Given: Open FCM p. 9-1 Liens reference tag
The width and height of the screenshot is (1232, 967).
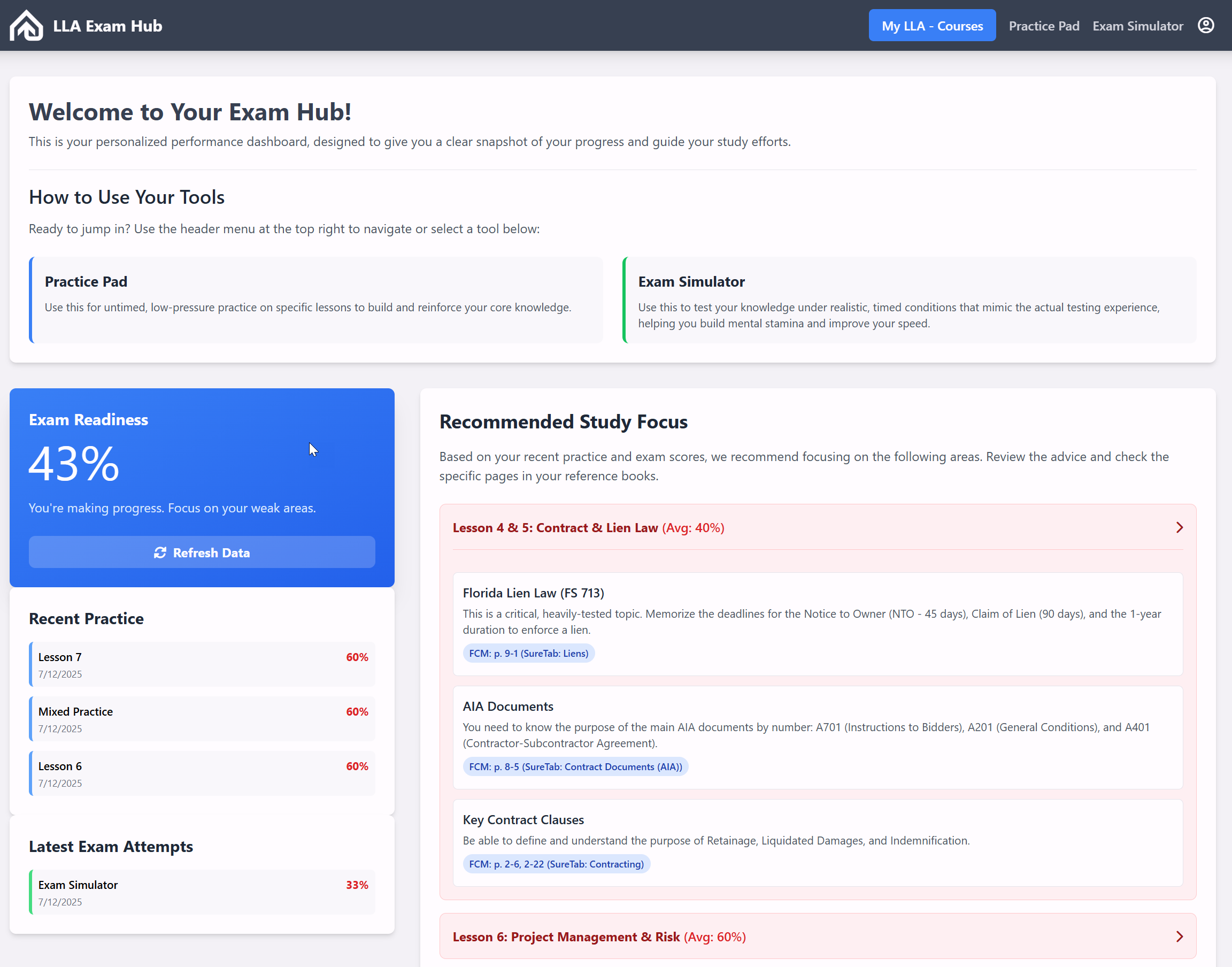Looking at the screenshot, I should click(528, 654).
